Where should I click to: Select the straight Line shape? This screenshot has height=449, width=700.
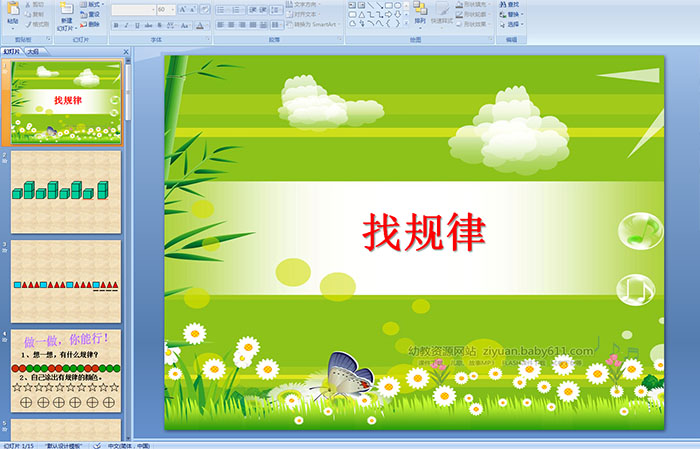coord(371,5)
